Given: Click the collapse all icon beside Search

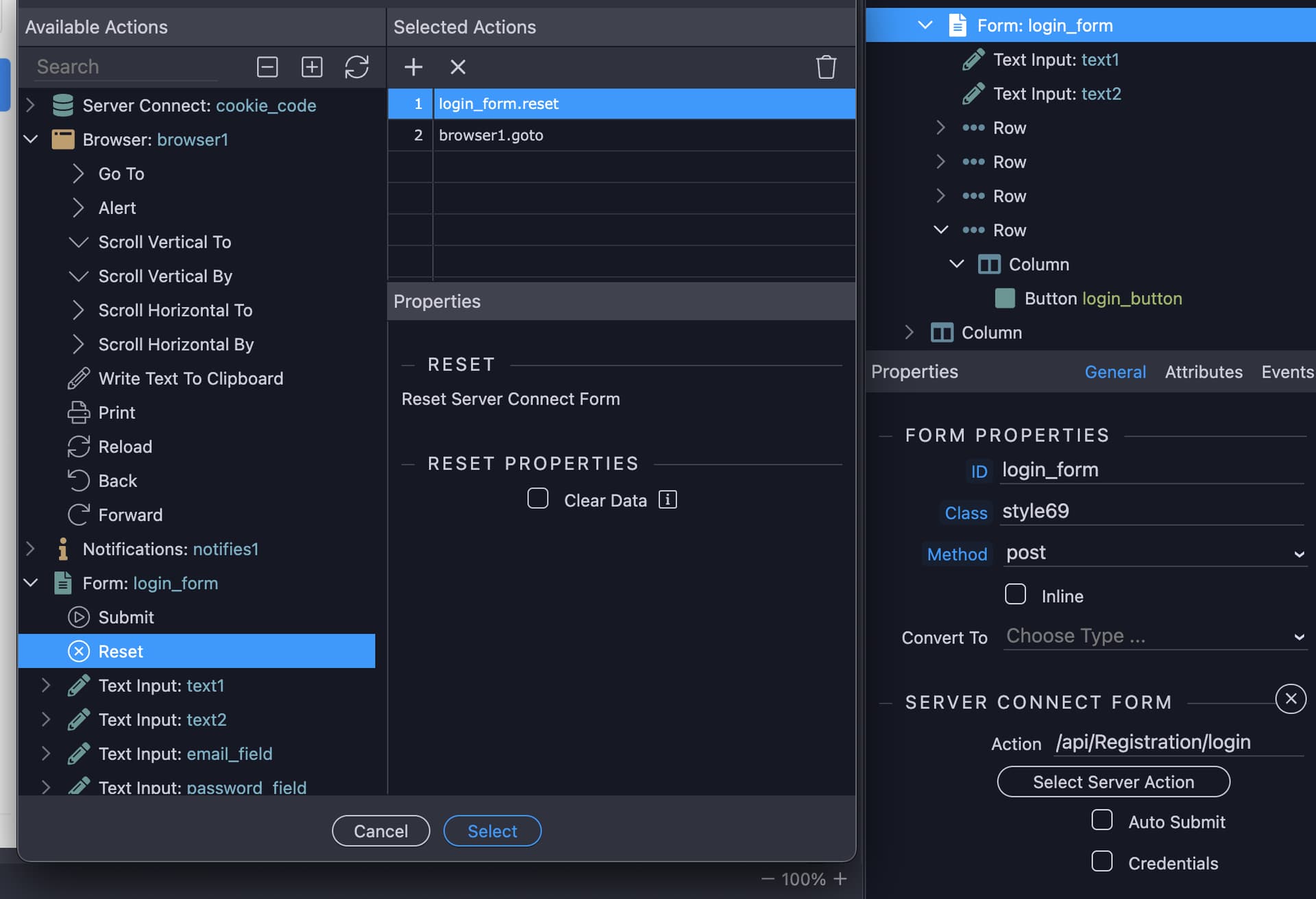Looking at the screenshot, I should [267, 67].
